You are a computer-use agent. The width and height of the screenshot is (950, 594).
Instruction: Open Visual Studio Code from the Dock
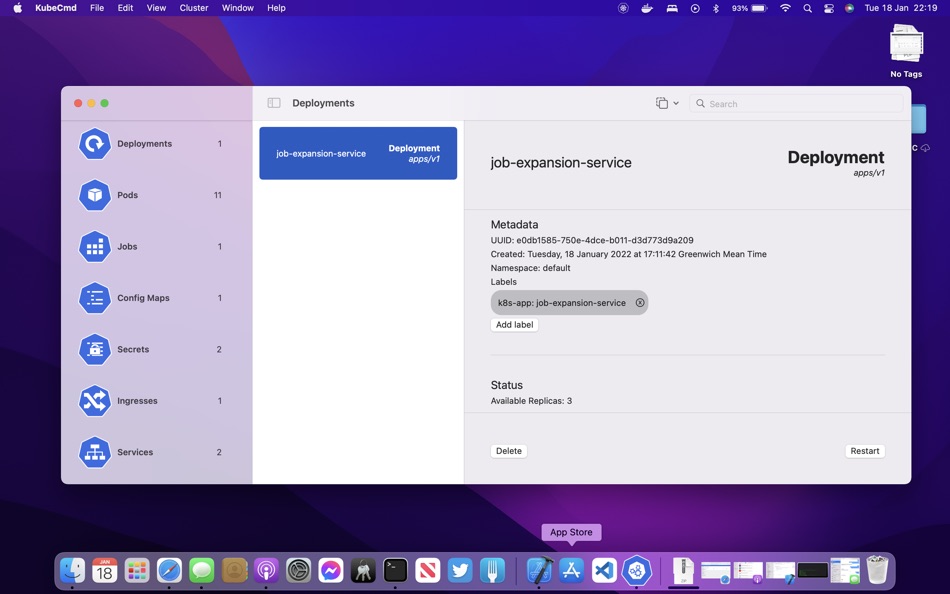tap(604, 570)
